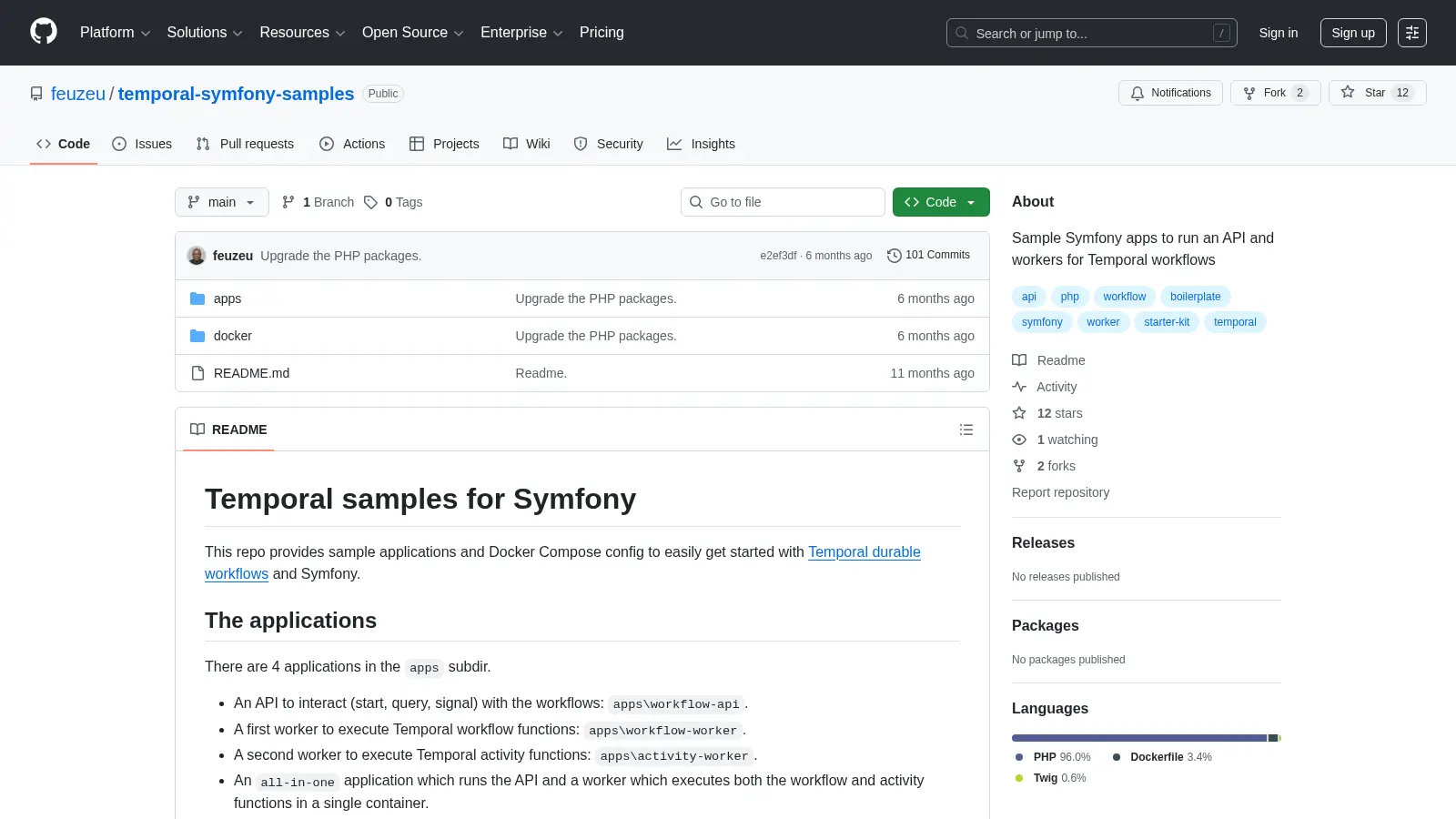Open the command palette icon in header
This screenshot has width=1456, height=819.
[1412, 33]
